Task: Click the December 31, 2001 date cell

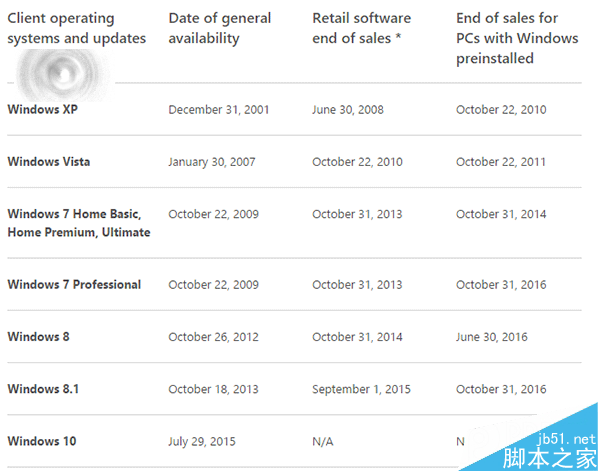Action: pyautogui.click(x=219, y=109)
